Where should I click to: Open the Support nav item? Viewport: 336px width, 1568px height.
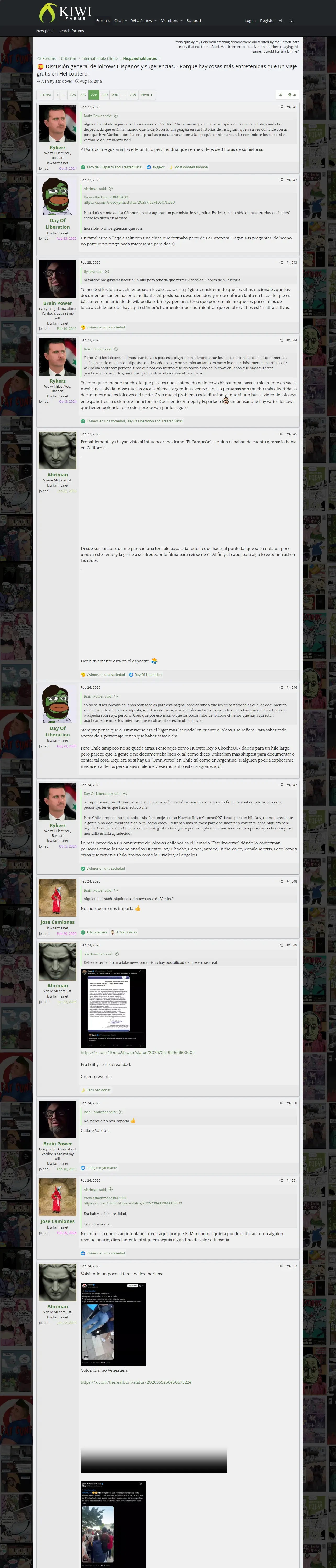194,21
